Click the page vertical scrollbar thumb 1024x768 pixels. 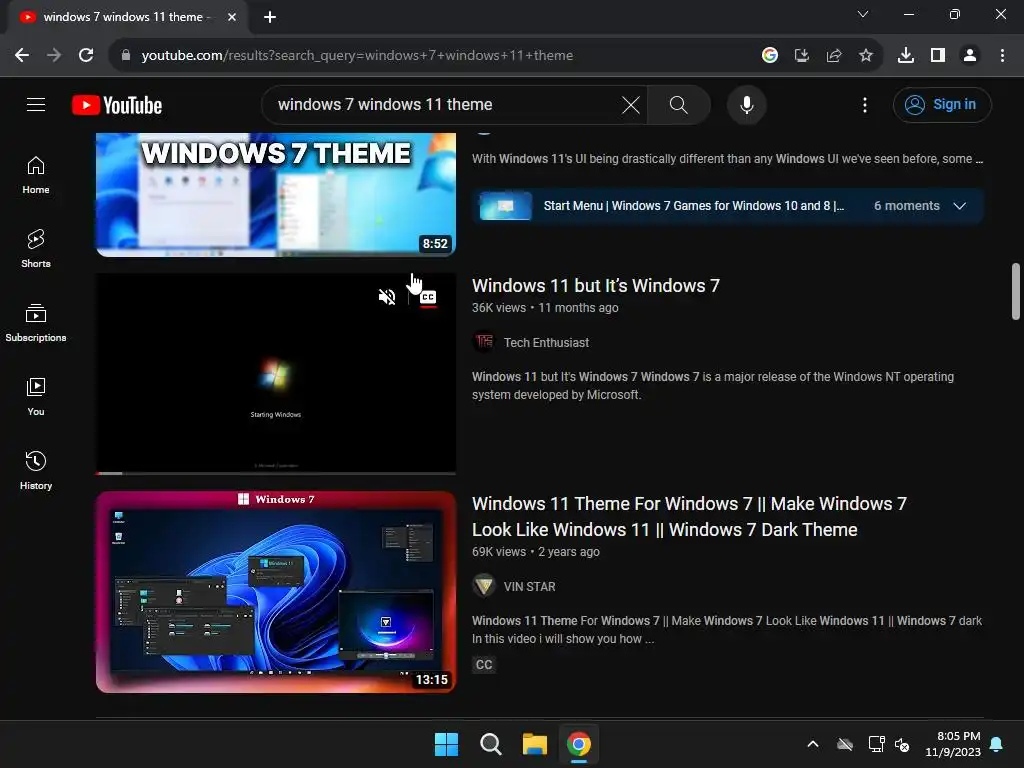pos(1015,291)
